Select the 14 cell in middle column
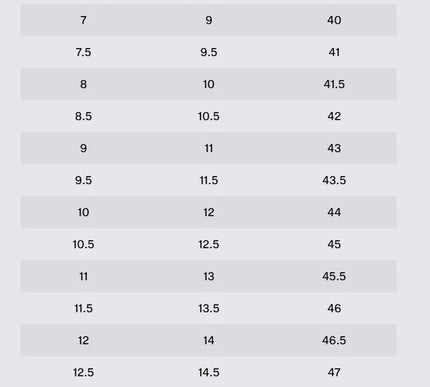 tap(209, 340)
